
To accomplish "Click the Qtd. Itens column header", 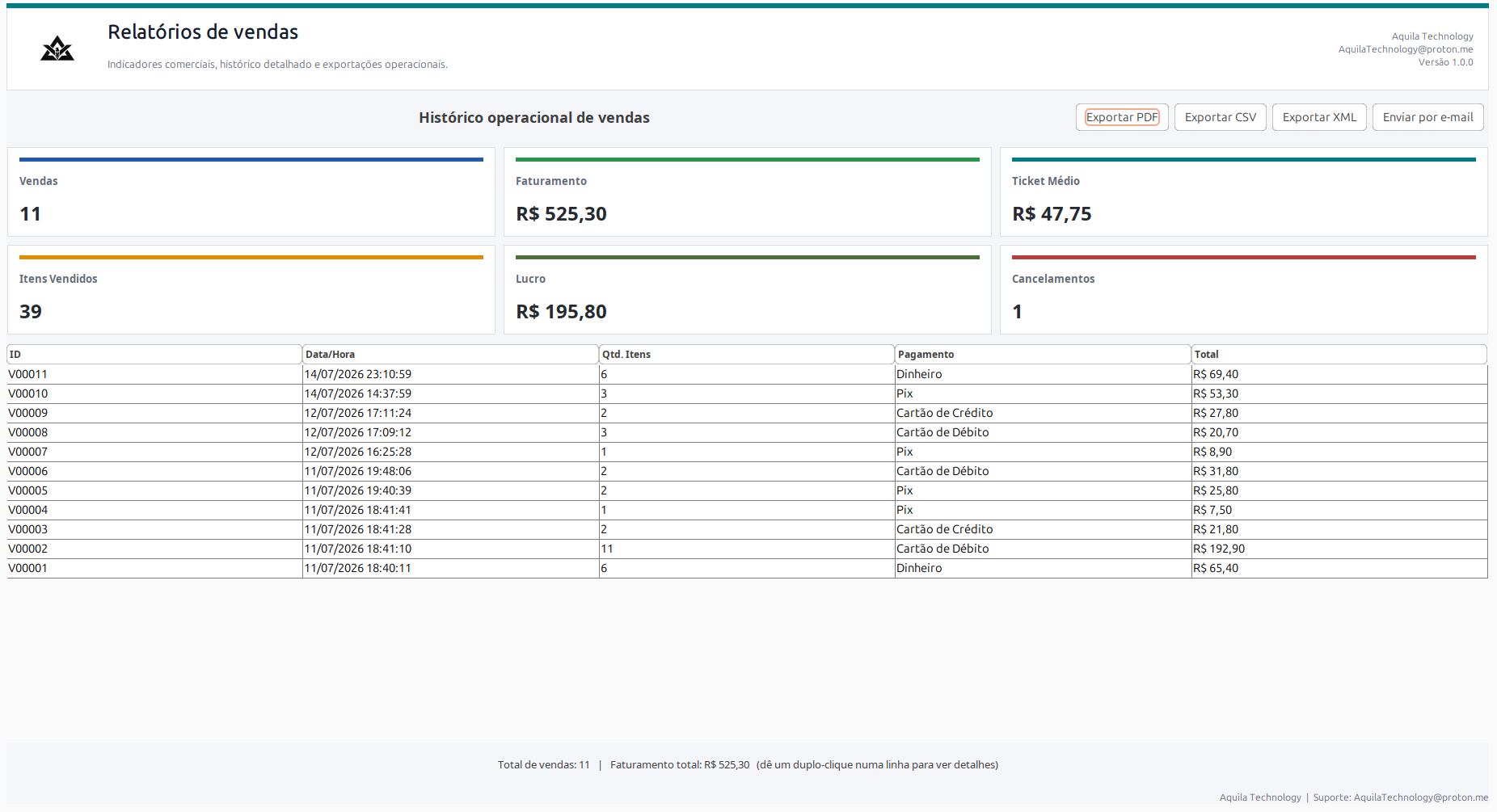I will point(747,355).
